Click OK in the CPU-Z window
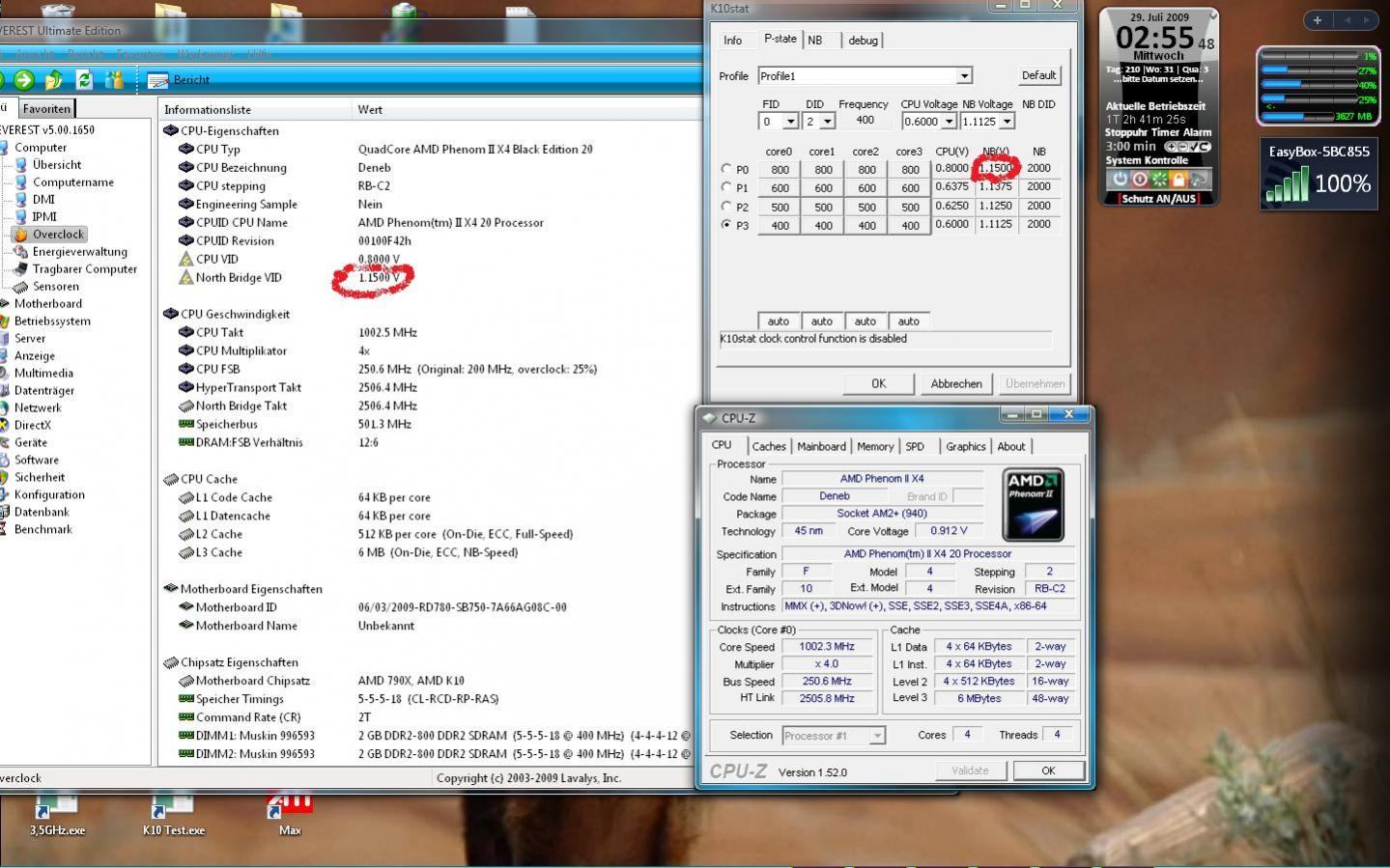Screen dimensions: 1390x868 pyautogui.click(x=1048, y=770)
